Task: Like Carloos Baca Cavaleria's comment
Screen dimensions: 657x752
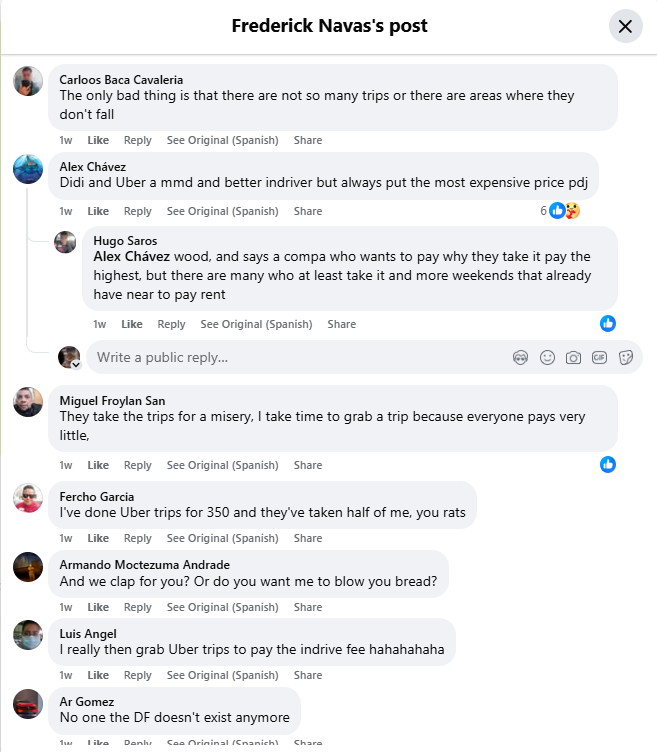Action: [98, 140]
